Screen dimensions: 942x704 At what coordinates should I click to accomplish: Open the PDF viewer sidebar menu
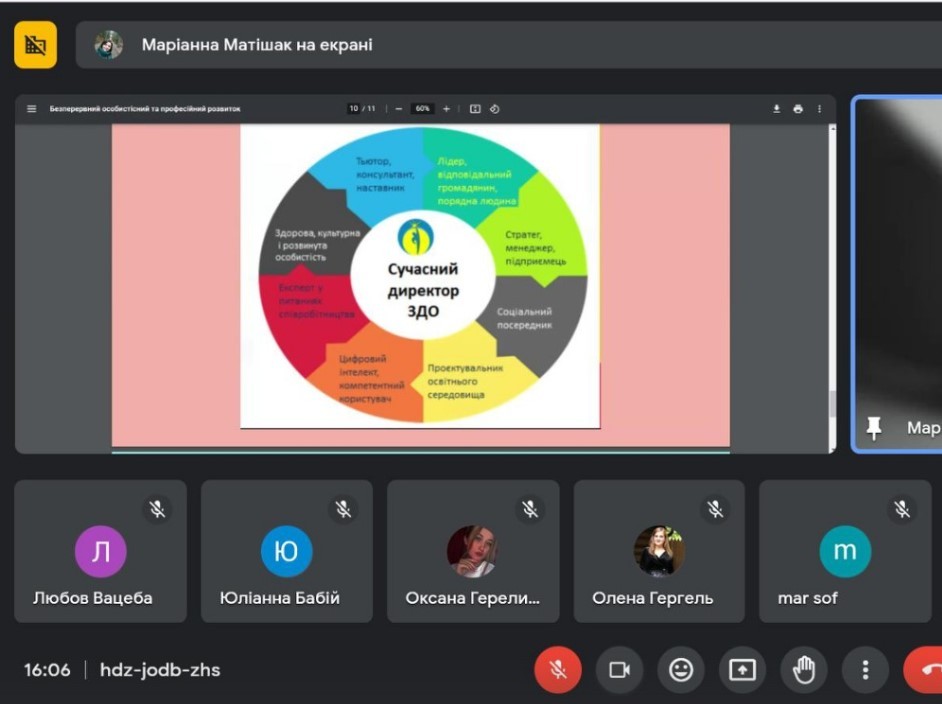(31, 109)
